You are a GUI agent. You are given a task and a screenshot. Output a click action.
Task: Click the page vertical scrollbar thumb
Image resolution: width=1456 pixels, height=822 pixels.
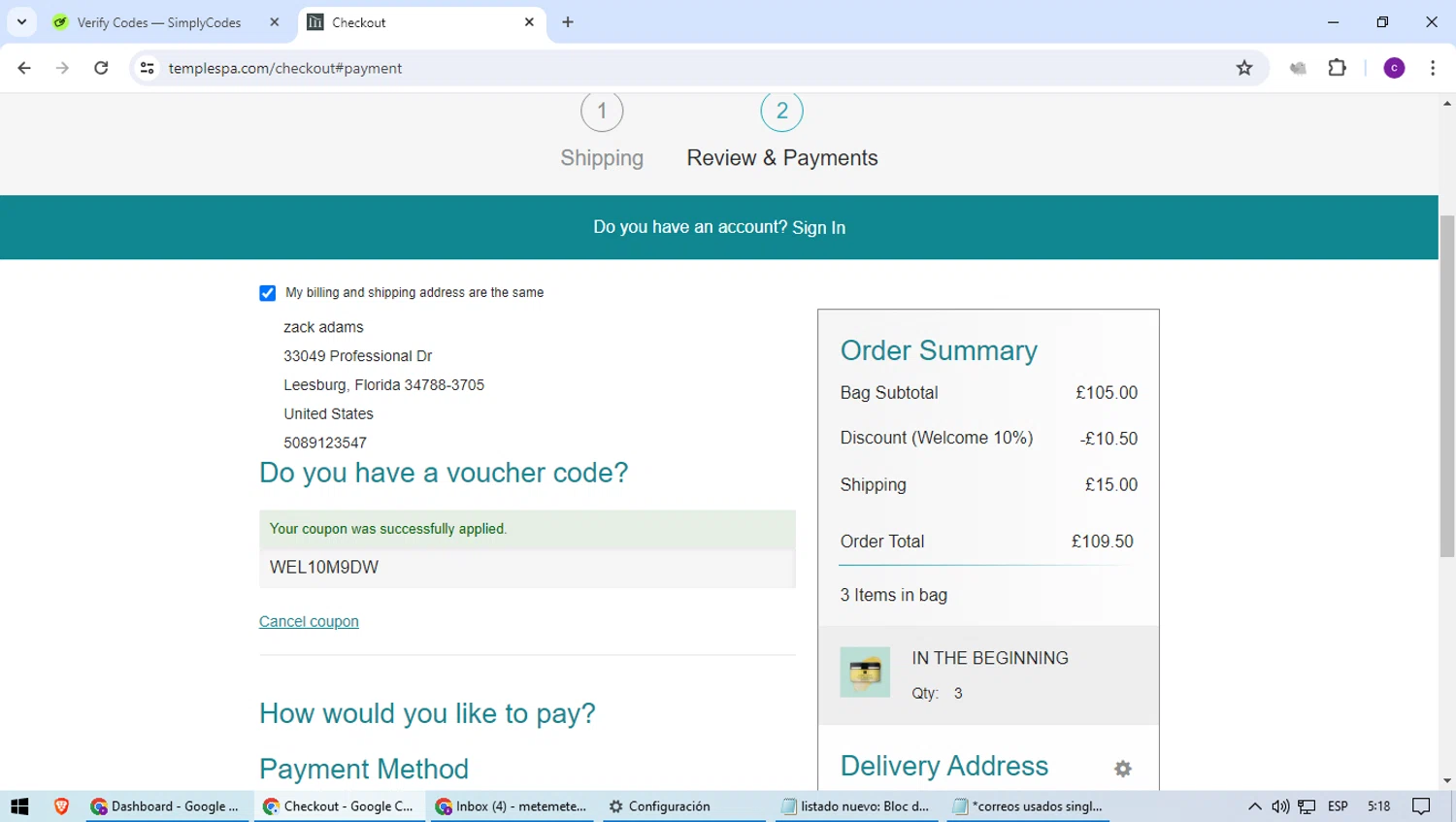1447,386
